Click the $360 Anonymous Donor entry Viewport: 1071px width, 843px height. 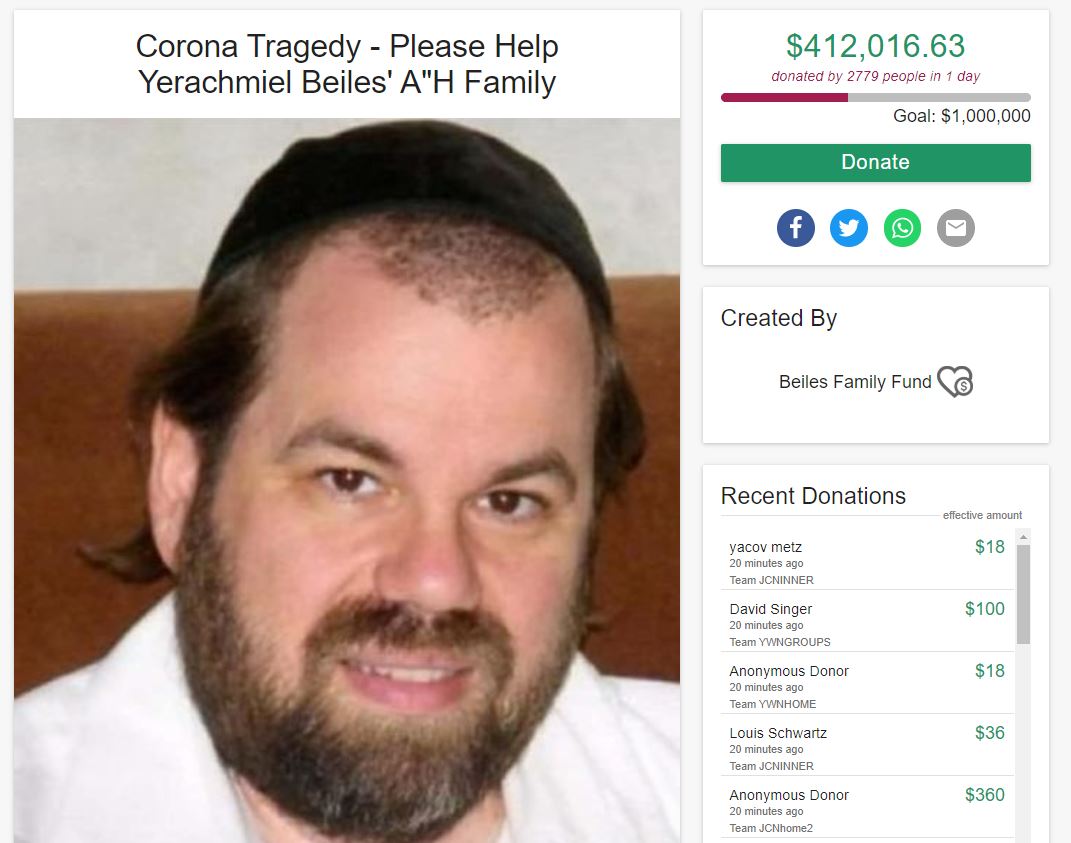coord(867,810)
